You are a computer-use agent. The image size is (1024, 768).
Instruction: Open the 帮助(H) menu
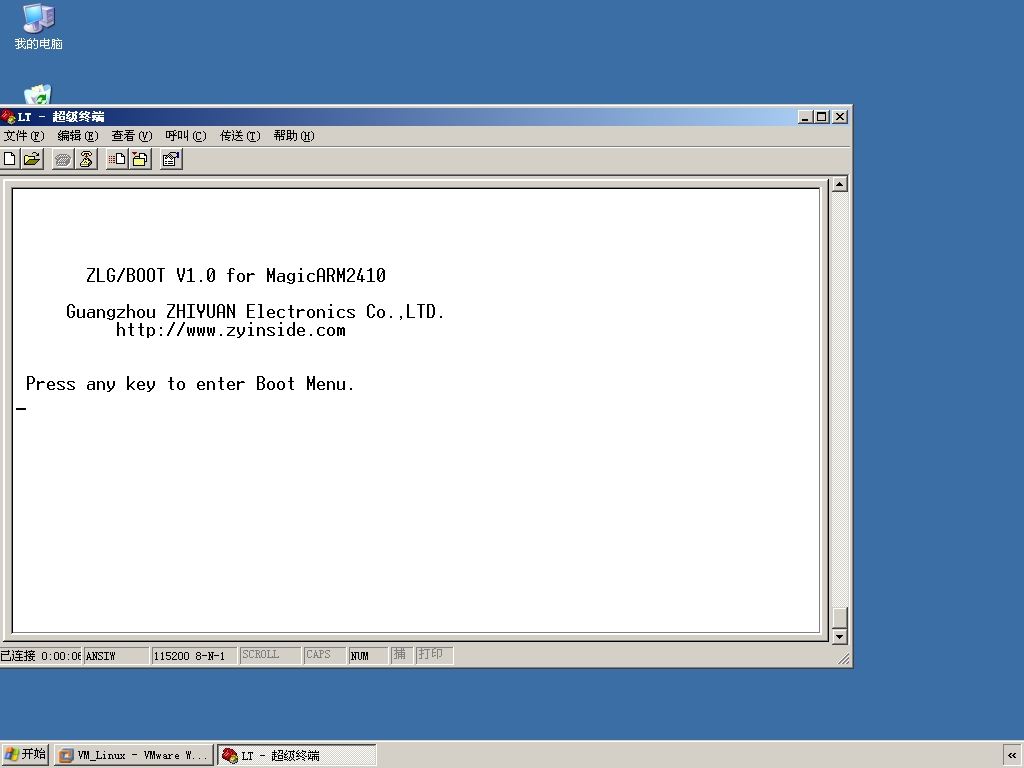click(294, 136)
